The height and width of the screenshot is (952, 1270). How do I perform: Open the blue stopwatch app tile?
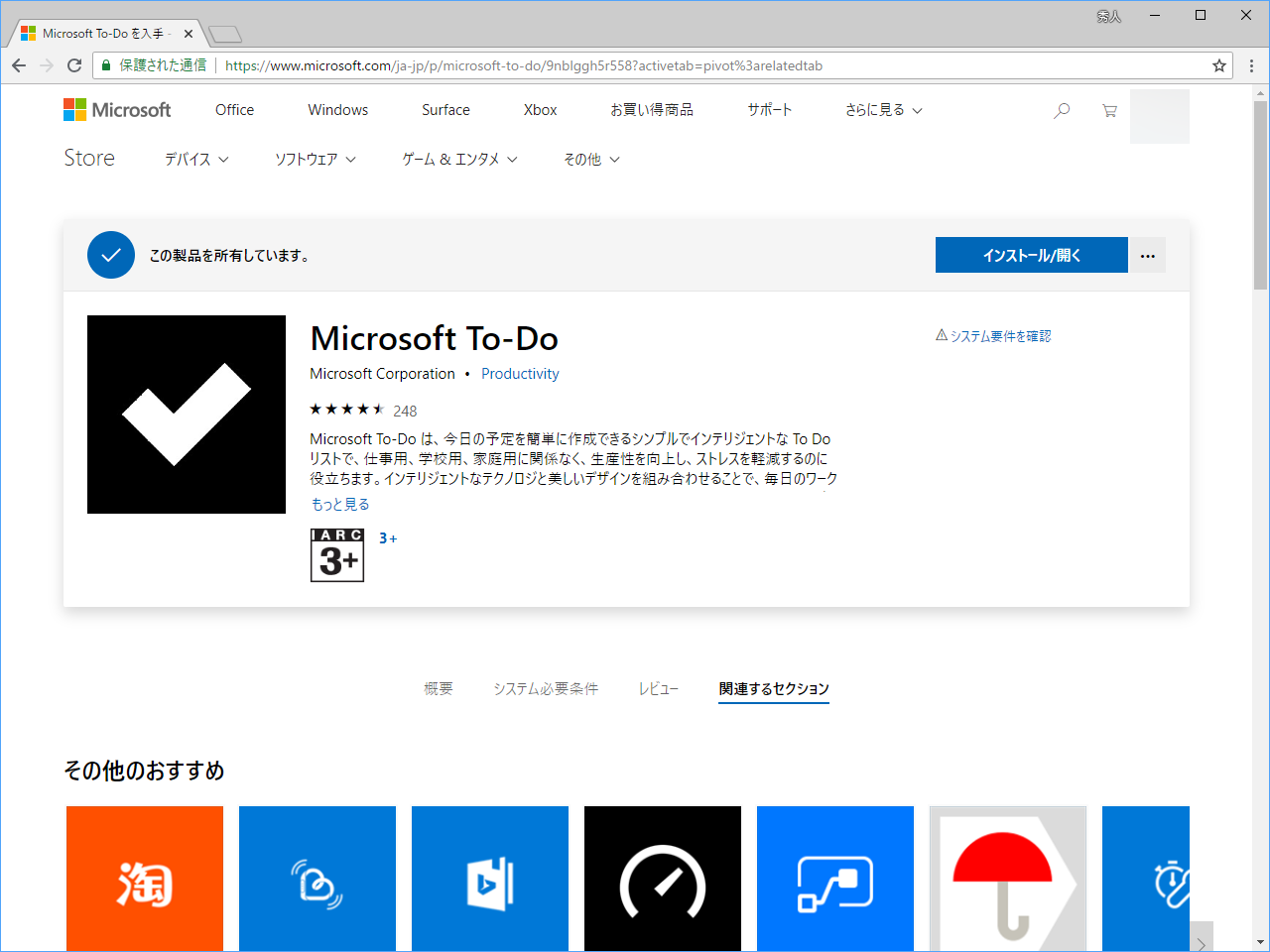1146,880
